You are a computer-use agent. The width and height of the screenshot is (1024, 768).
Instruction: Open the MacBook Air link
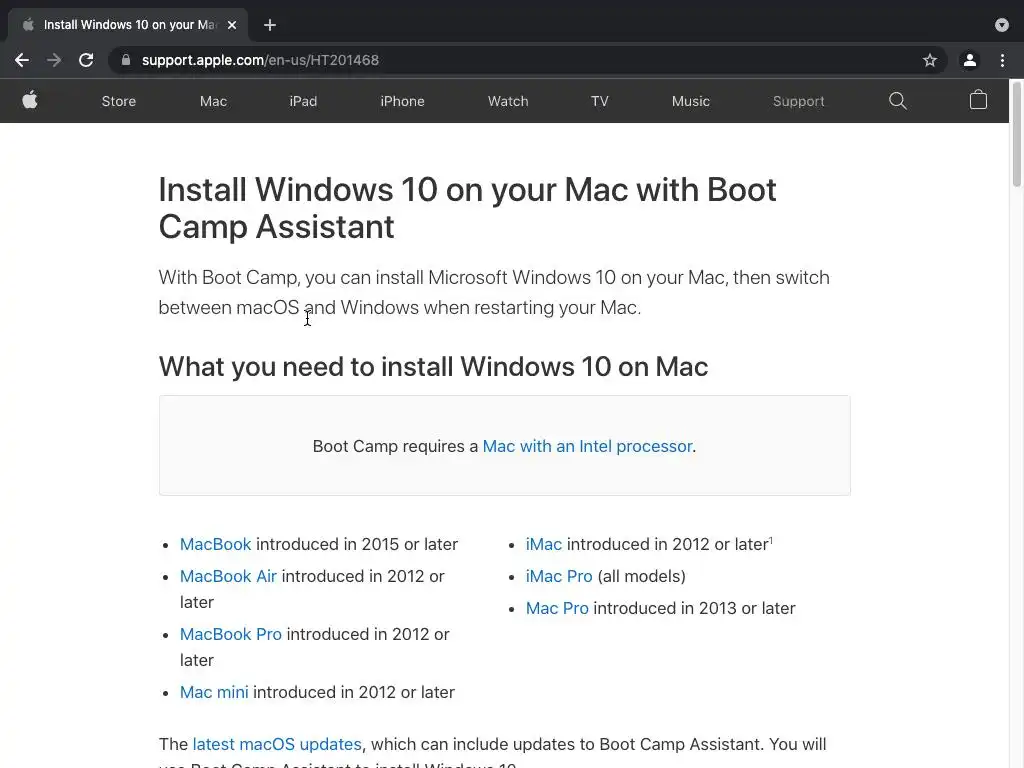pyautogui.click(x=229, y=576)
